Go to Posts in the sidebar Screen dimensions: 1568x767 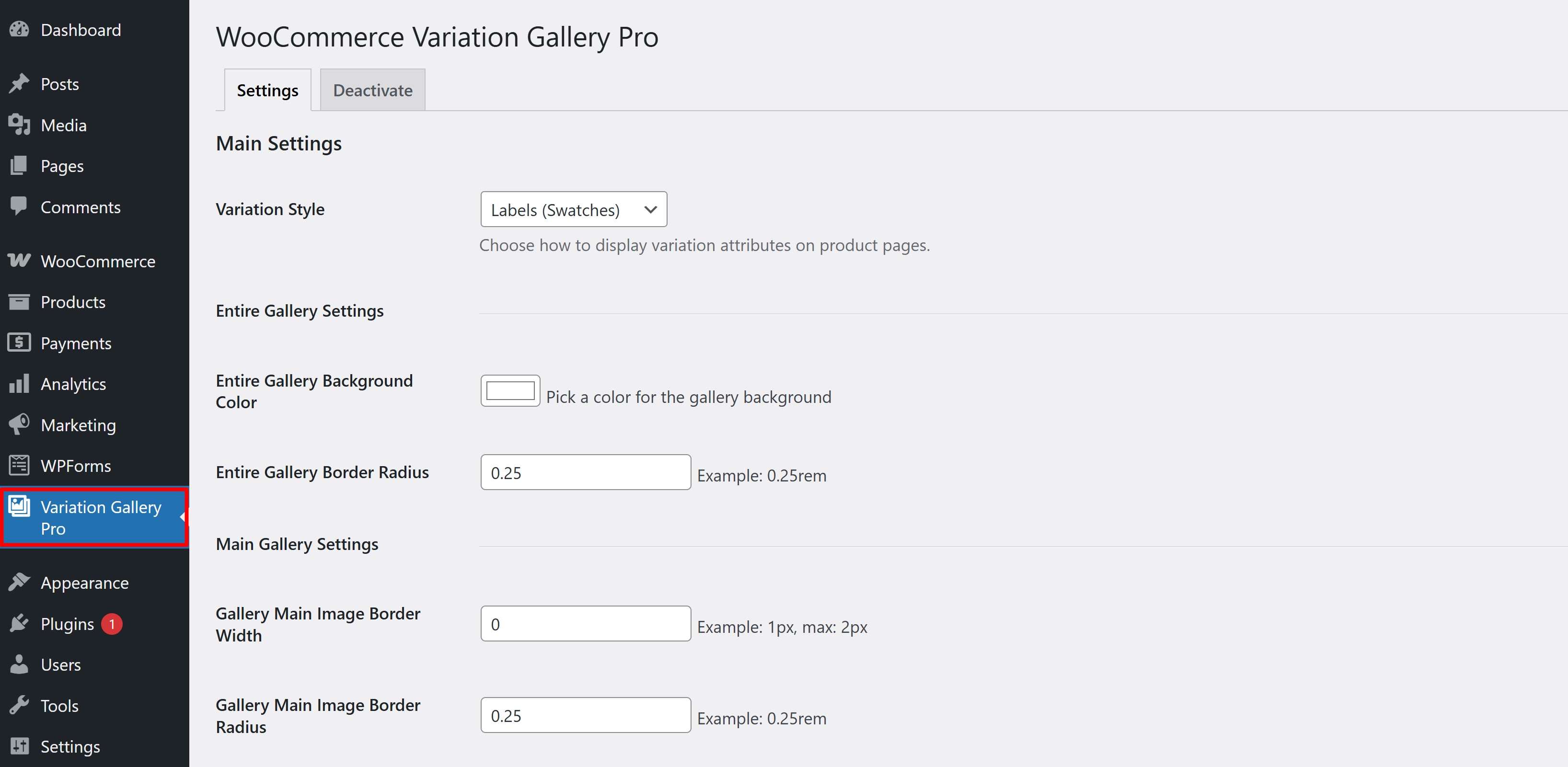[59, 84]
